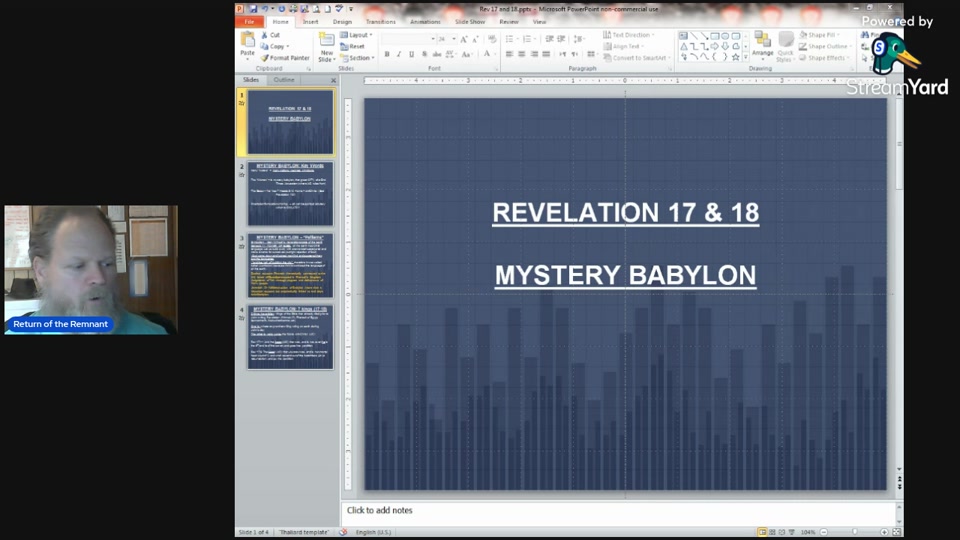Viewport: 960px width, 540px height.
Task: Open the Arrange objects tool
Action: [762, 42]
